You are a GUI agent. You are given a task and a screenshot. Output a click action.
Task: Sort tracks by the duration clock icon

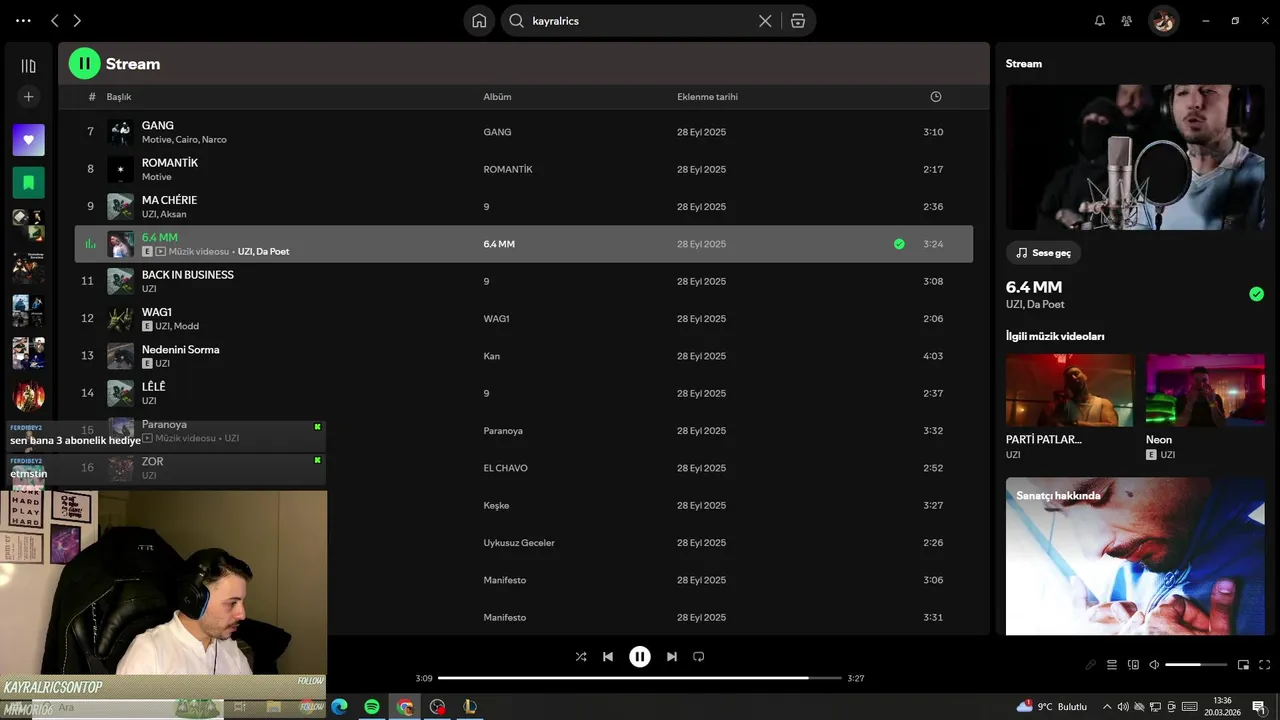(x=936, y=97)
